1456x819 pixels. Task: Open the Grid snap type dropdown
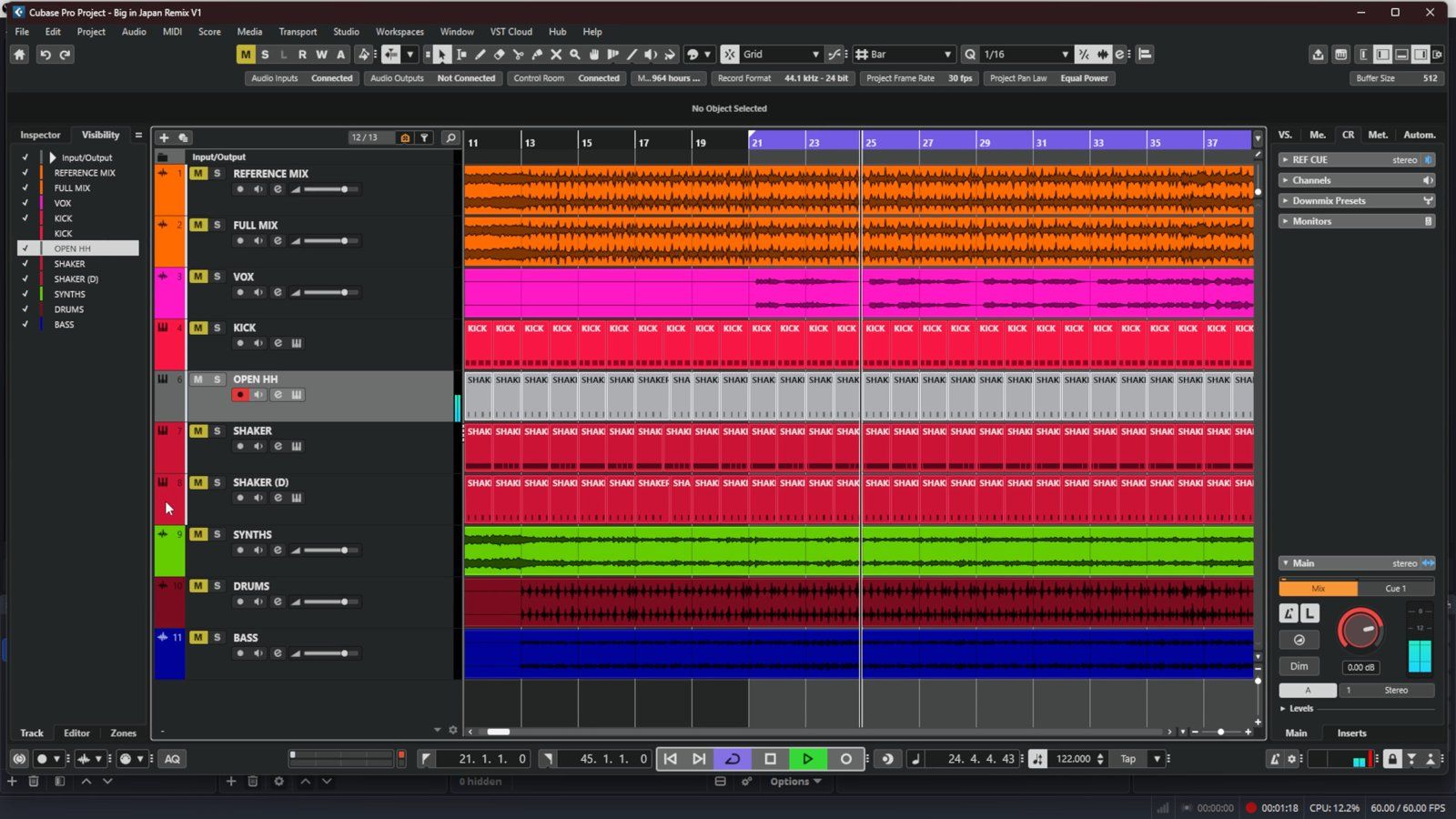click(x=815, y=55)
